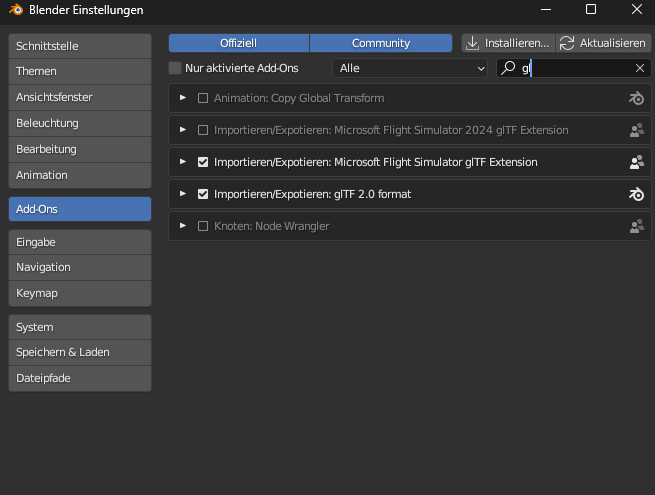Click community icon on Node Wrangler row

(637, 226)
